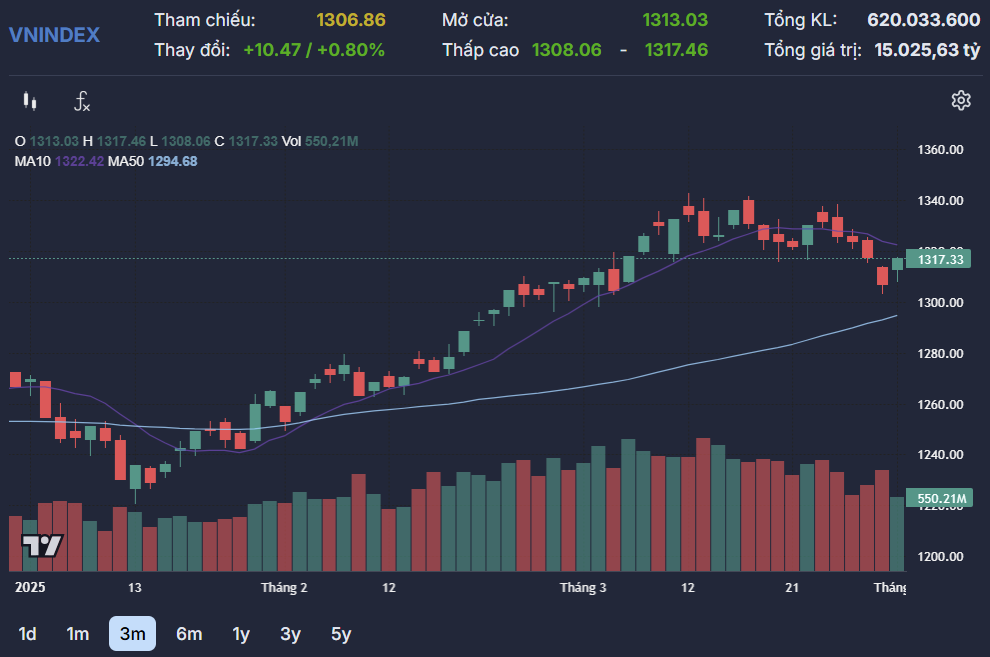Switch chart to 5y range

click(341, 634)
